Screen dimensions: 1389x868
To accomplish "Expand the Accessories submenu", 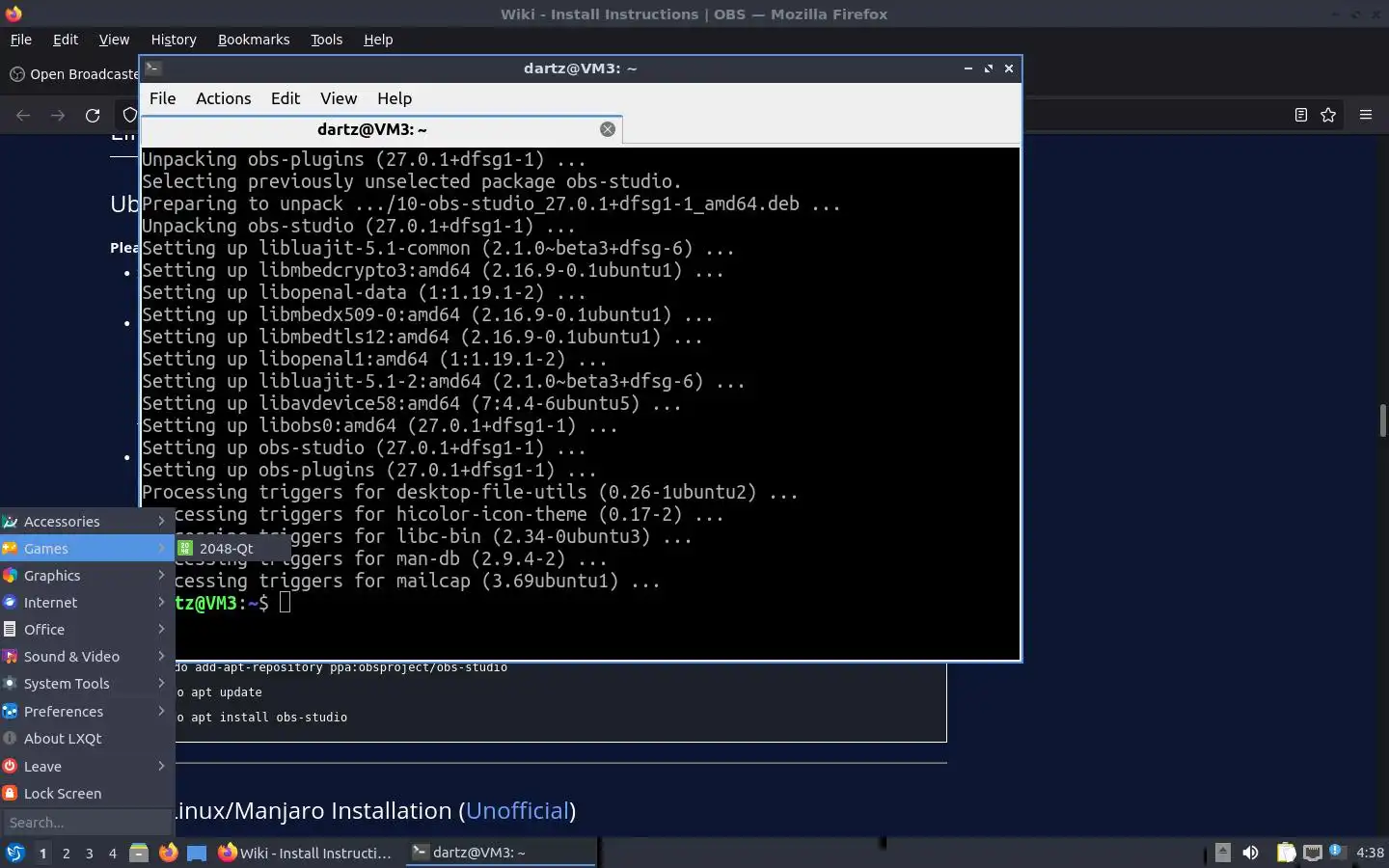I will [x=87, y=521].
